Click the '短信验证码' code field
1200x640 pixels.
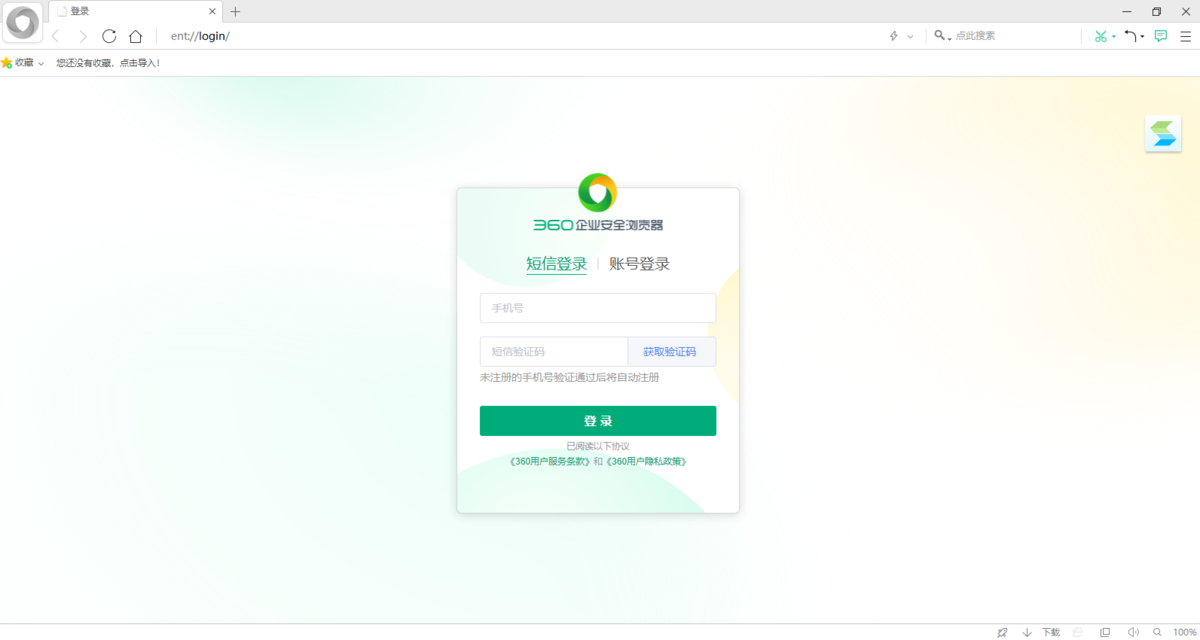[x=554, y=352]
